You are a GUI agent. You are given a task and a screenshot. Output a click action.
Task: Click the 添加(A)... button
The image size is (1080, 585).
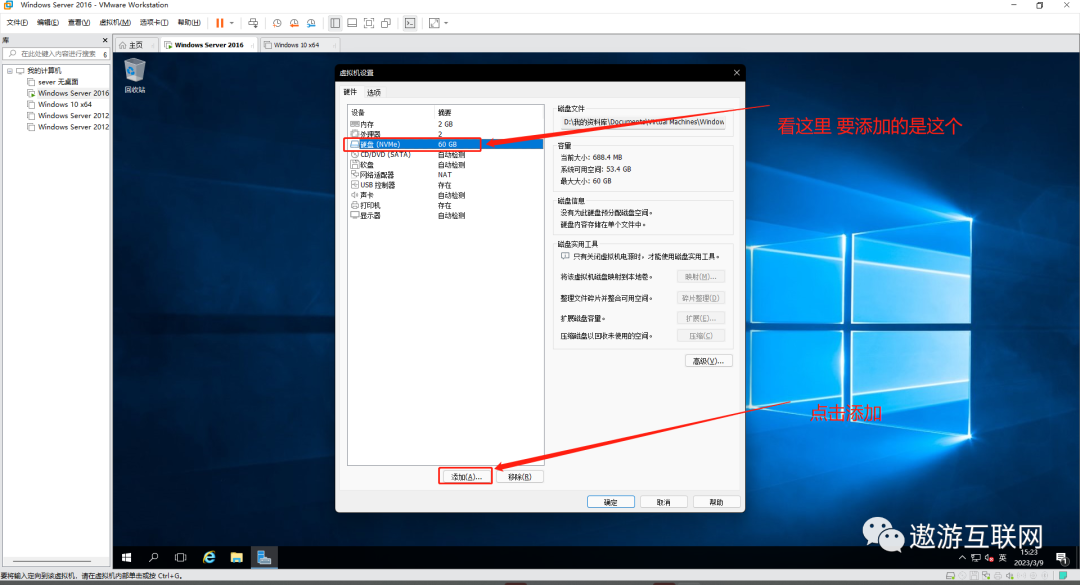[x=466, y=477]
